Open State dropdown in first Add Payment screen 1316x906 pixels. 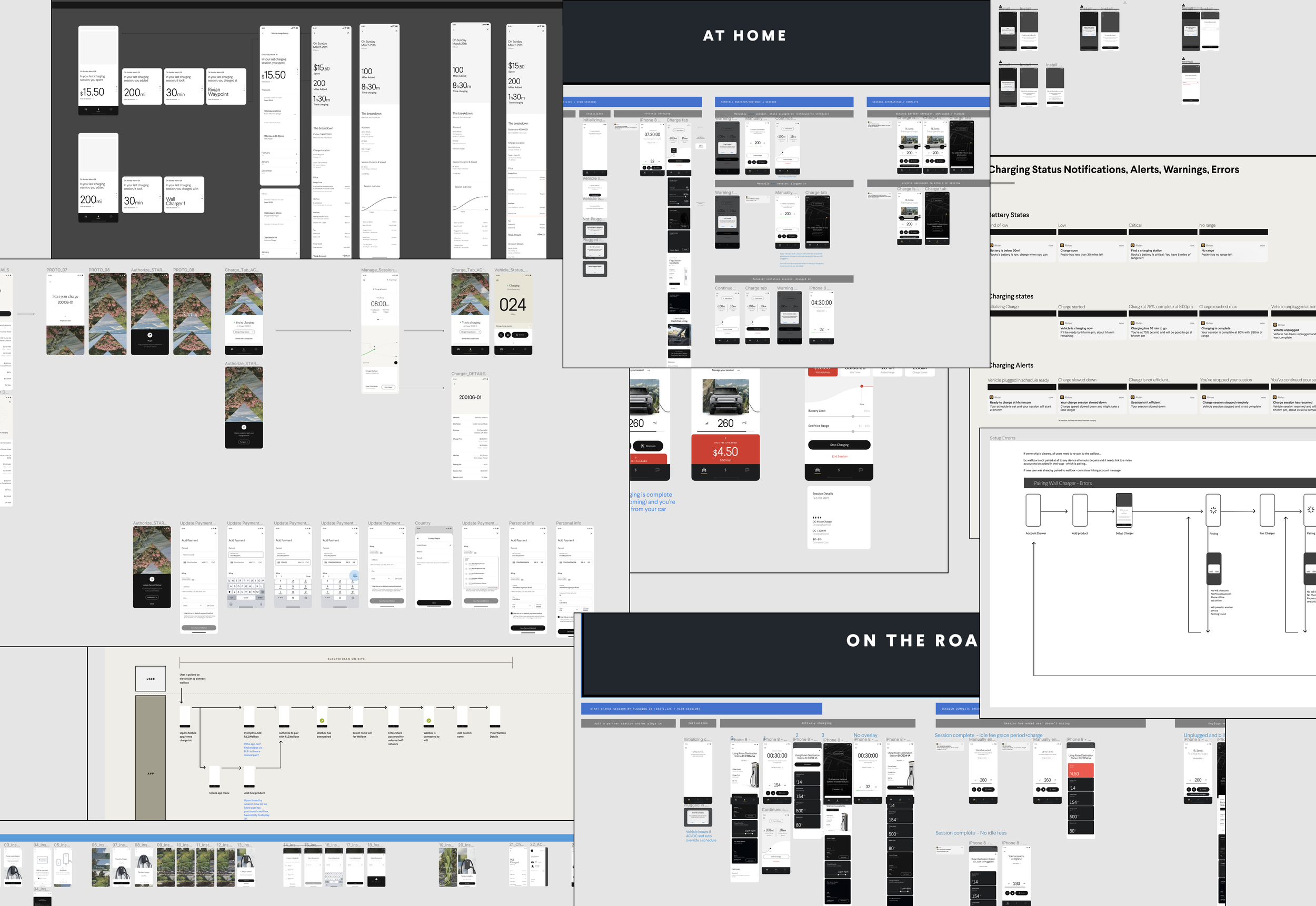[193, 606]
